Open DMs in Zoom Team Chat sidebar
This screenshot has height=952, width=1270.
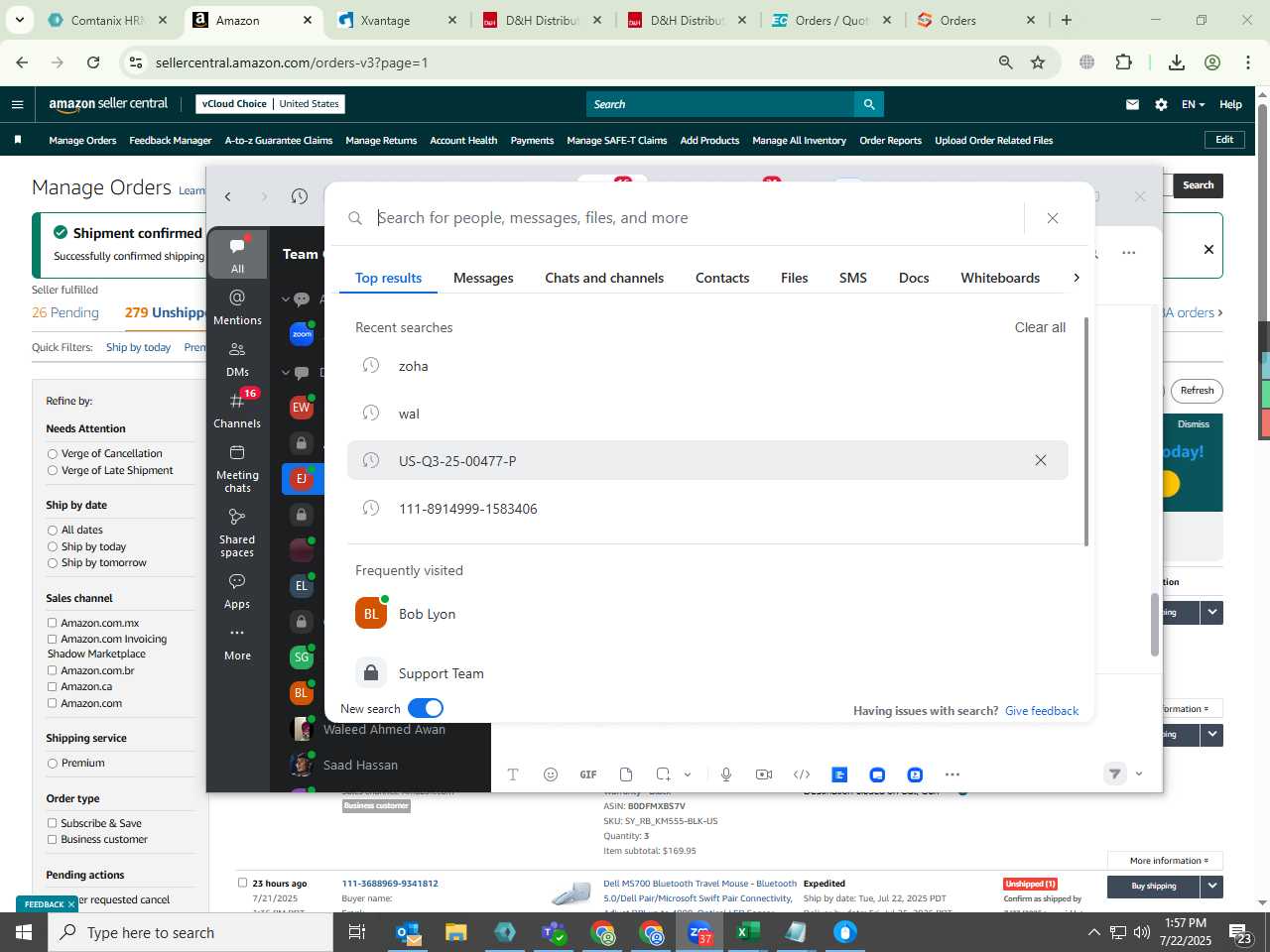click(237, 359)
